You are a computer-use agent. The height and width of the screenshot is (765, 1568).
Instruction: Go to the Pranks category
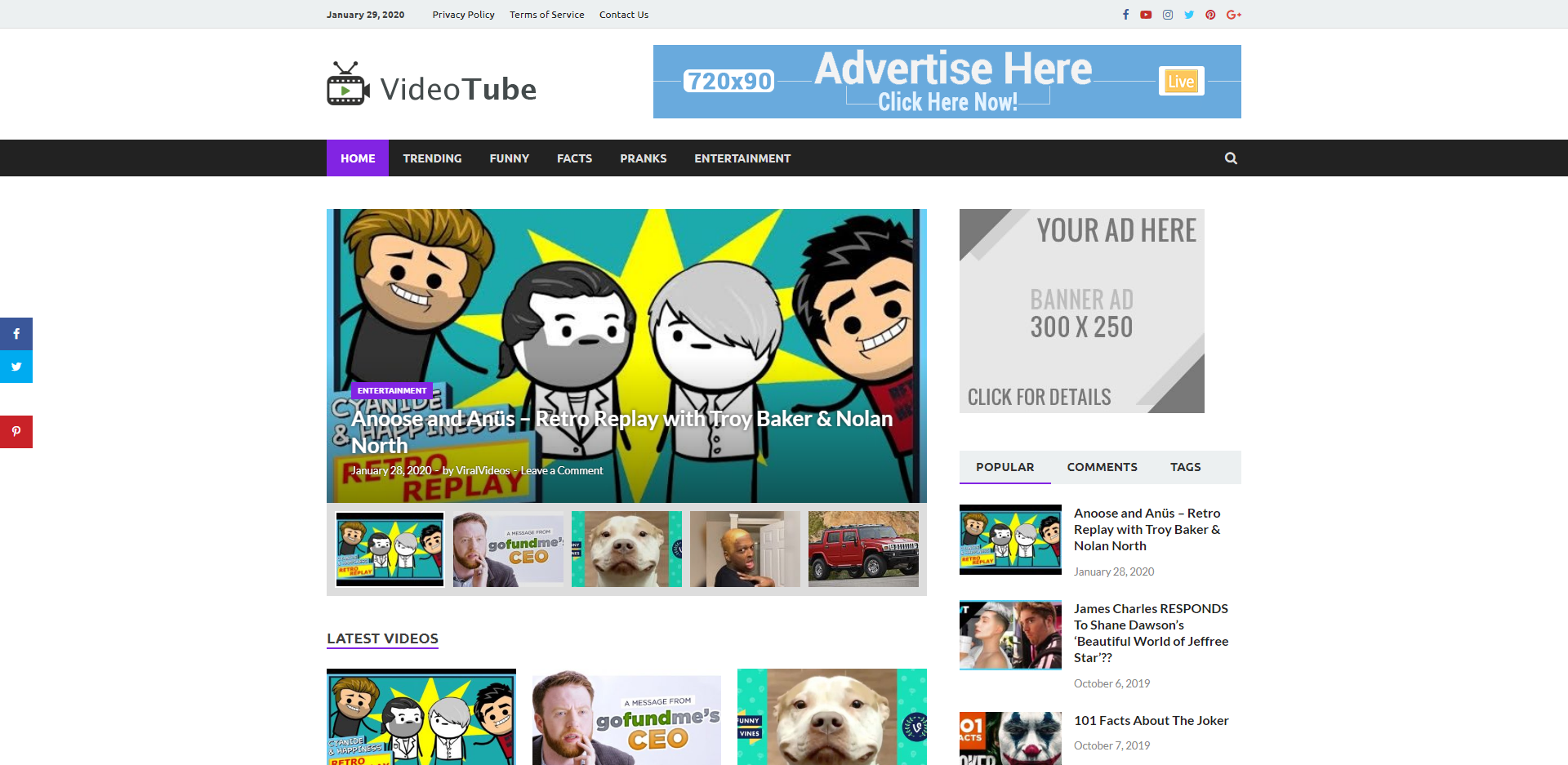point(643,158)
